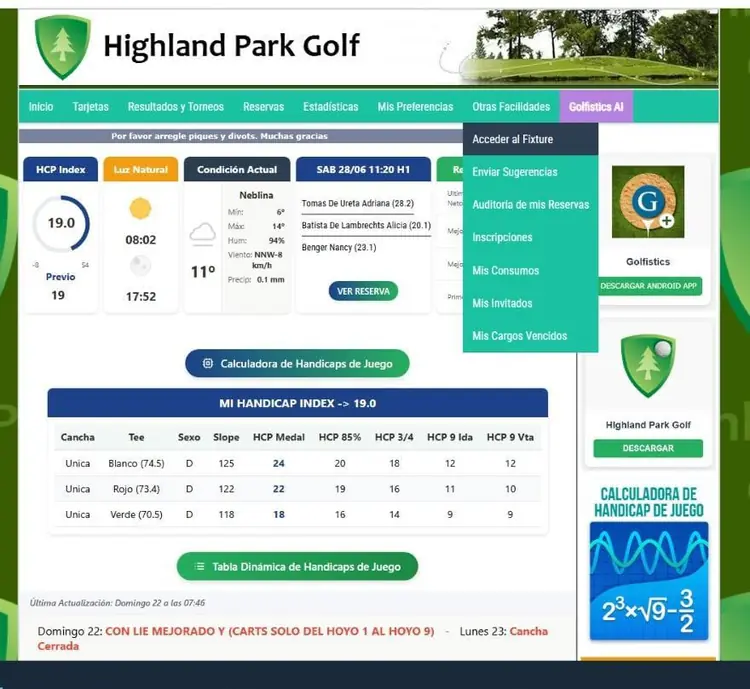Click the HCP 9 Ida column header
750x689 pixels.
click(x=450, y=437)
